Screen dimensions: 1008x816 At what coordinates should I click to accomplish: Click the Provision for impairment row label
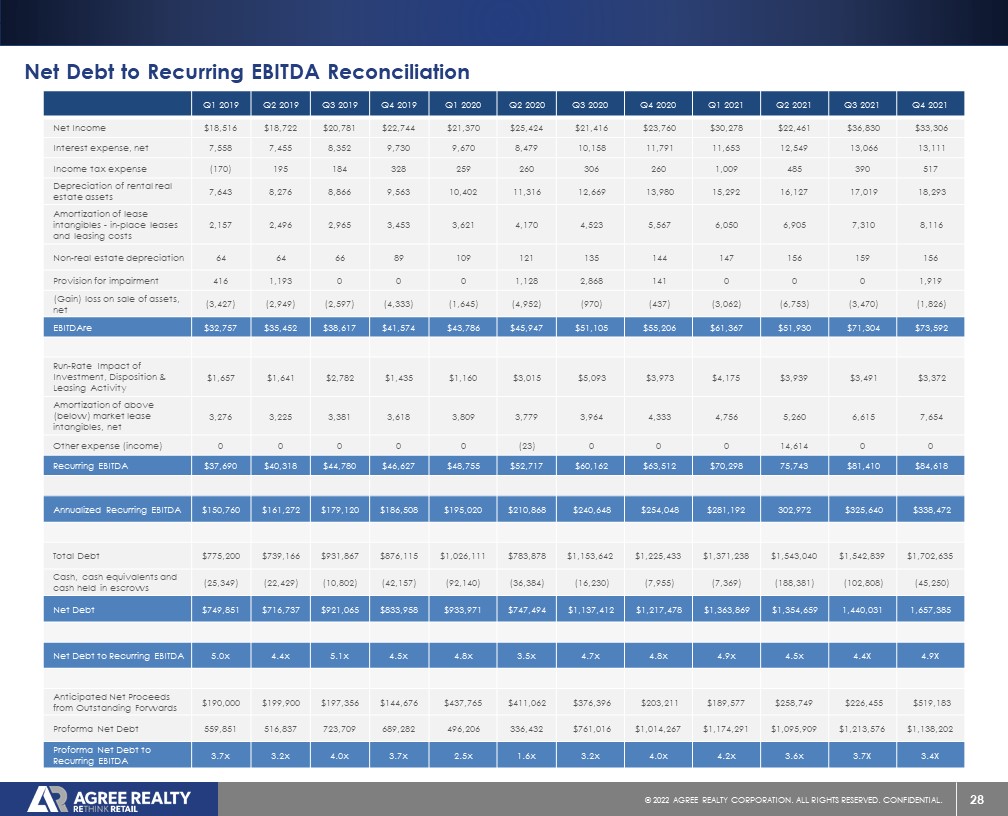pyautogui.click(x=105, y=281)
